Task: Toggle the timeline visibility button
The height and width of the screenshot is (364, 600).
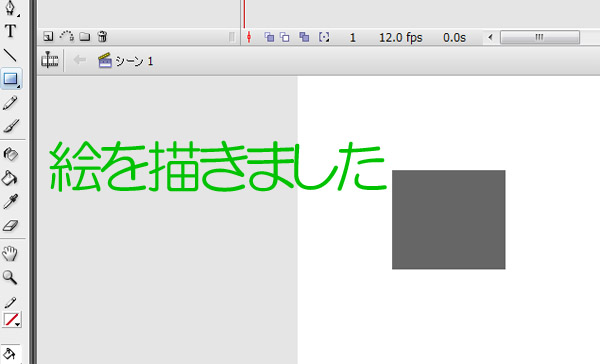Action: tap(50, 60)
